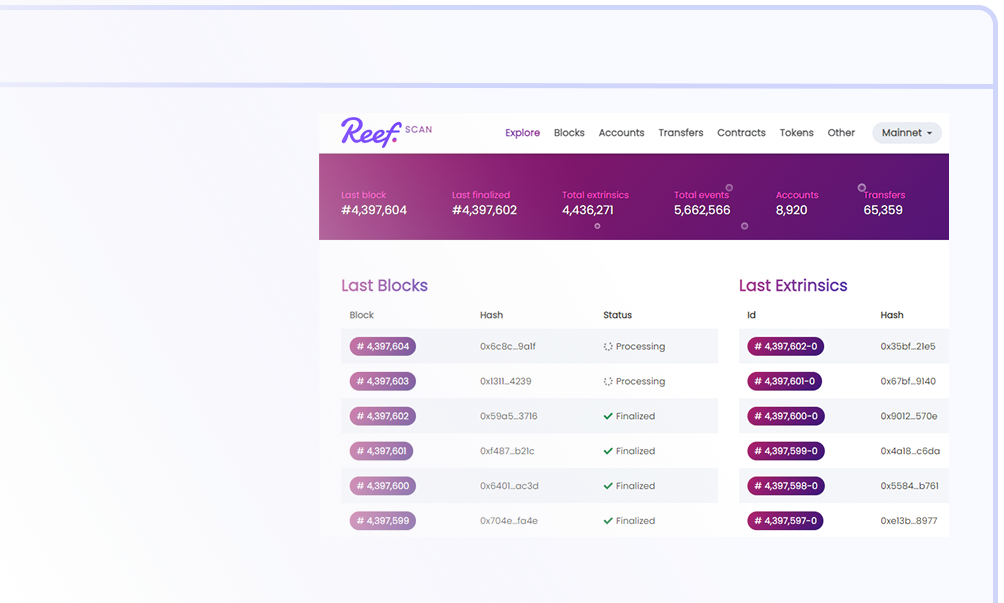Click extrinsic hash 0x4a18...c6da
The width and height of the screenshot is (1004, 603).
pos(910,451)
